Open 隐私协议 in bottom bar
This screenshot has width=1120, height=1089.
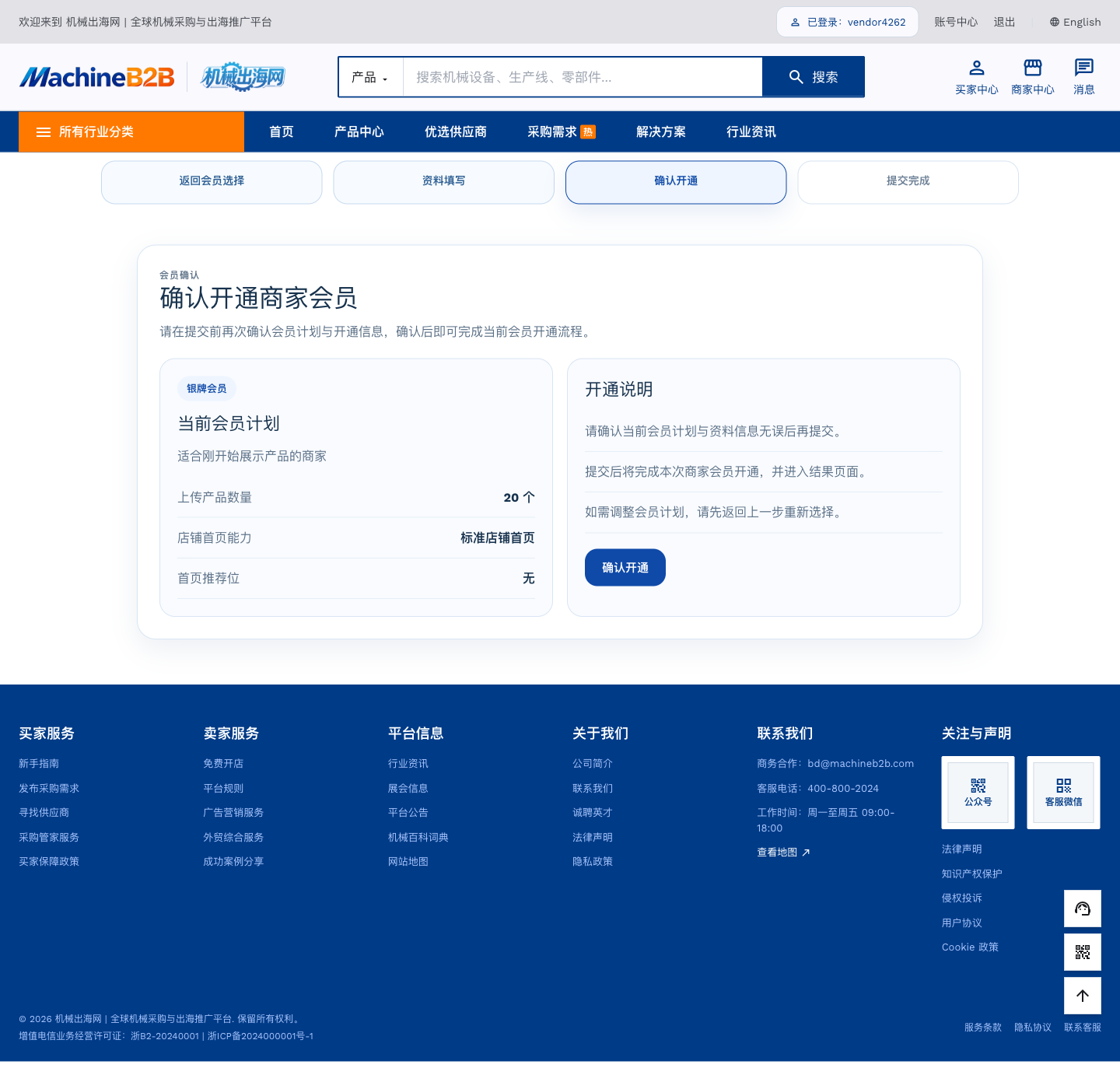(1033, 1027)
